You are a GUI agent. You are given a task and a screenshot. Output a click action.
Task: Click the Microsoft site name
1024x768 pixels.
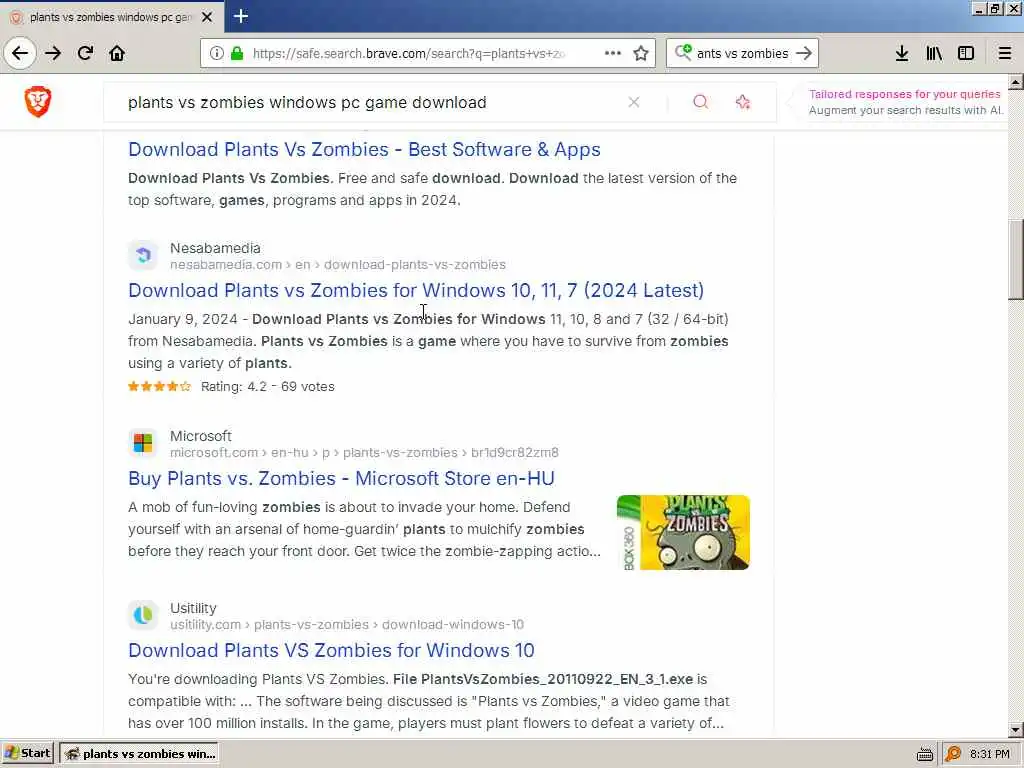[x=200, y=436]
